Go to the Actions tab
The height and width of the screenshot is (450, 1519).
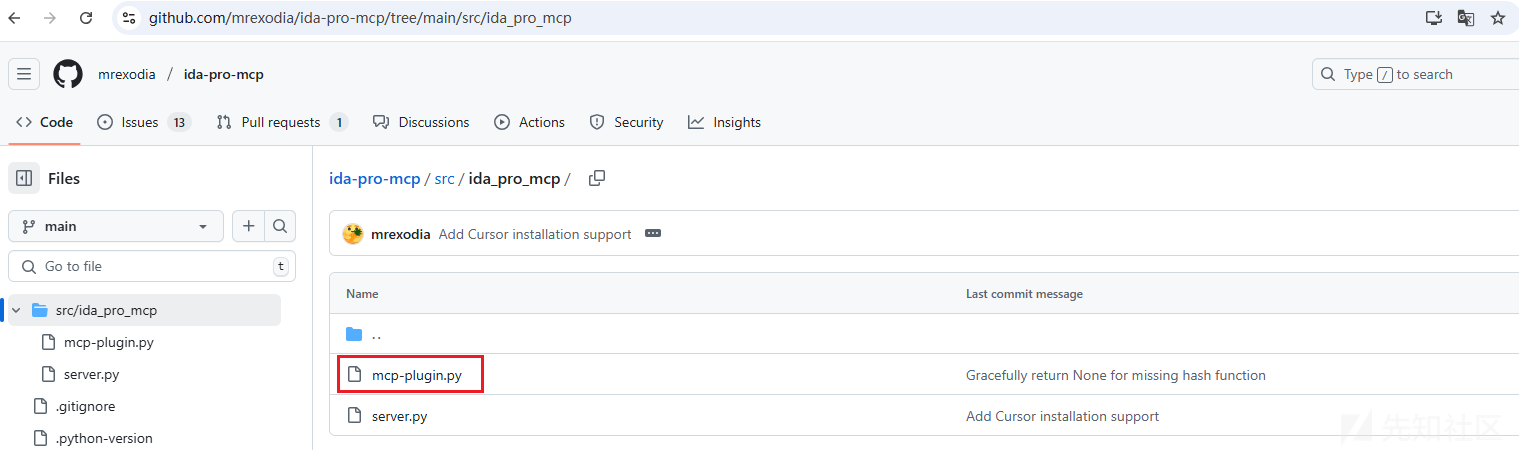click(529, 122)
